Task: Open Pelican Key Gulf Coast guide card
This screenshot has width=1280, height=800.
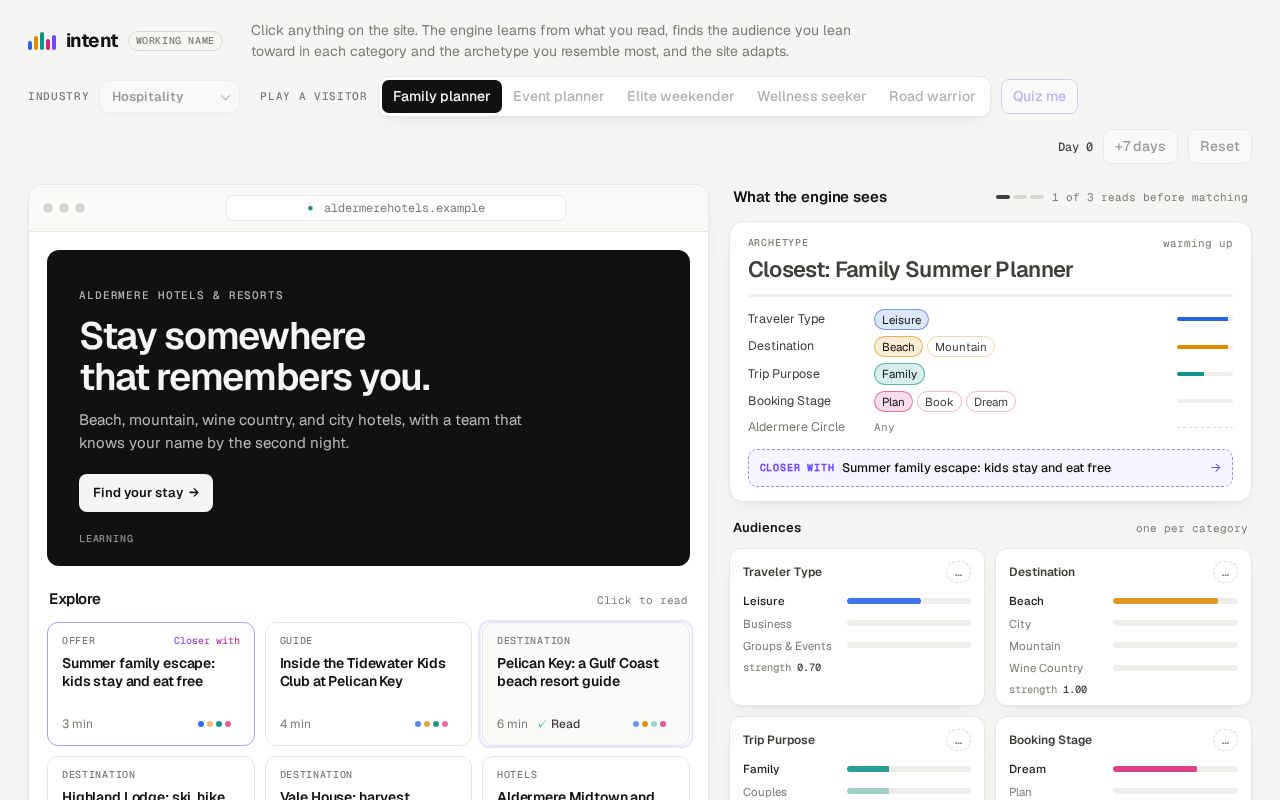Action: click(586, 684)
